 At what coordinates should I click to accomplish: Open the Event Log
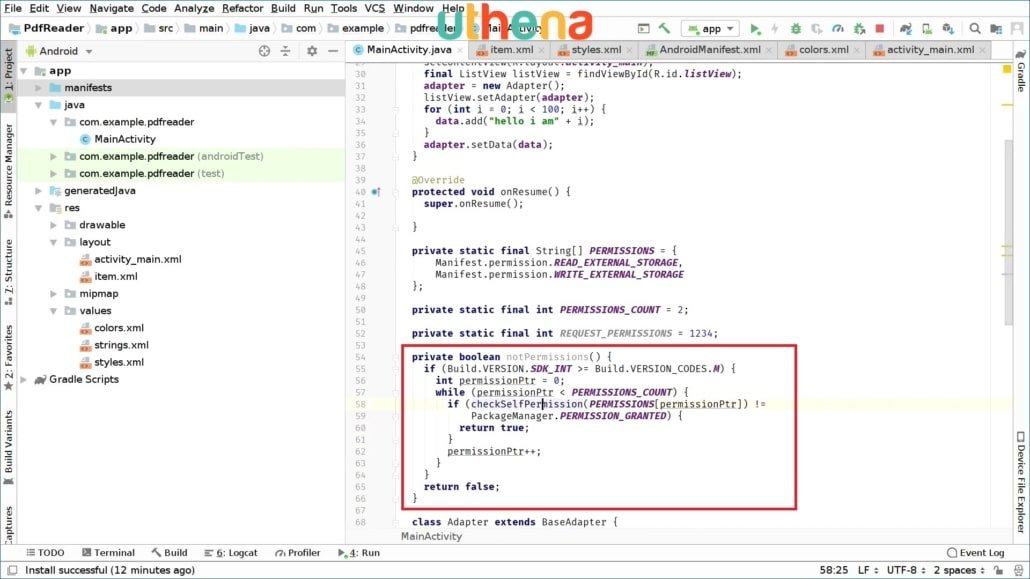coord(975,553)
